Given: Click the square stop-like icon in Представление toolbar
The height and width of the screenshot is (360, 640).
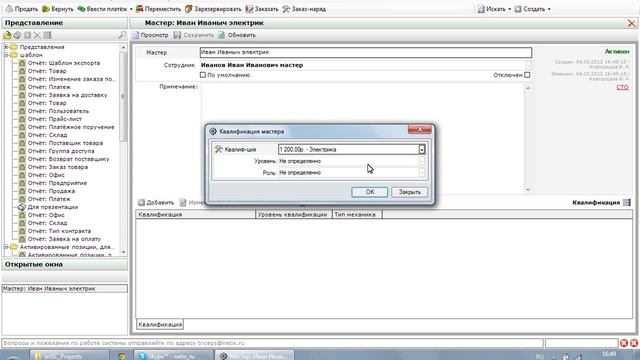Looking at the screenshot, I should (27, 36).
